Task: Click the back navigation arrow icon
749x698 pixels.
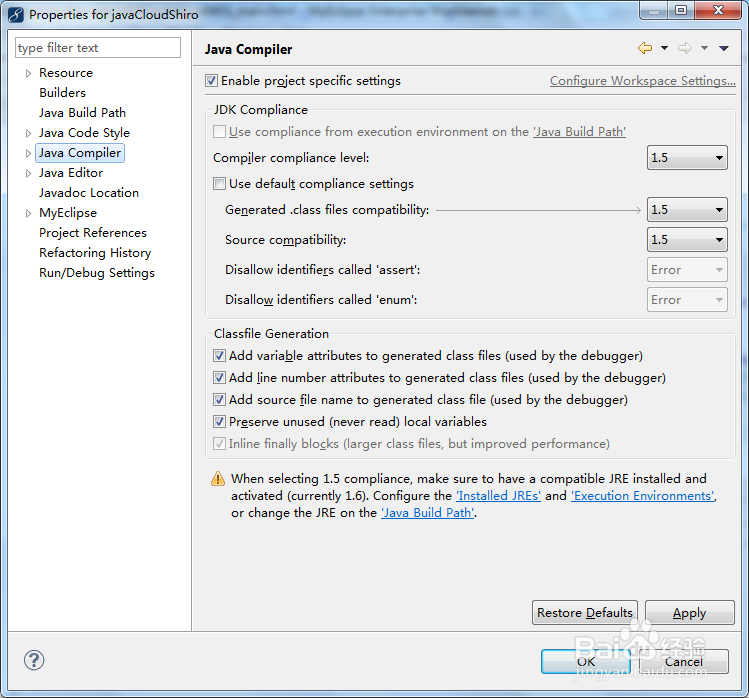Action: [x=645, y=48]
